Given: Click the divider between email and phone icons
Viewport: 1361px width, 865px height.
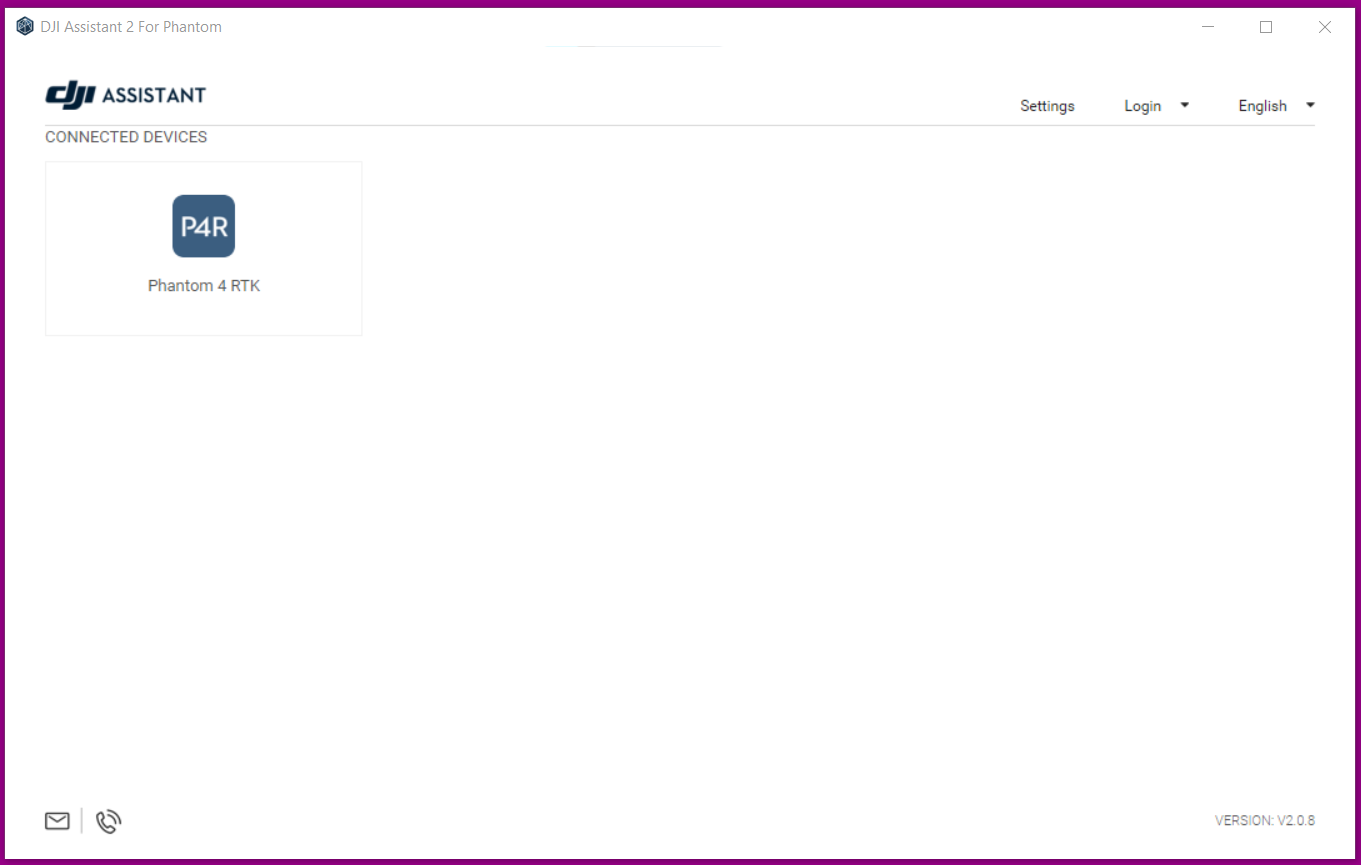Looking at the screenshot, I should tap(82, 821).
